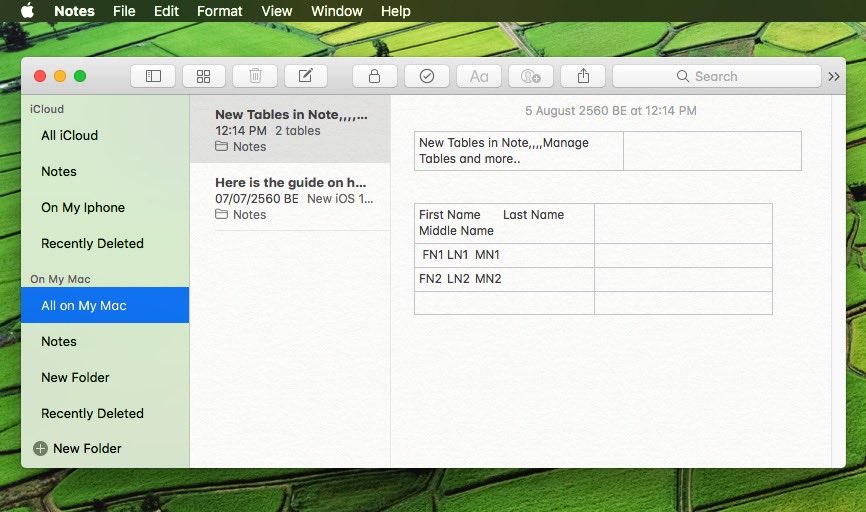This screenshot has height=512, width=866.
Task: Select All on My Mac folder
Action: tap(105, 305)
